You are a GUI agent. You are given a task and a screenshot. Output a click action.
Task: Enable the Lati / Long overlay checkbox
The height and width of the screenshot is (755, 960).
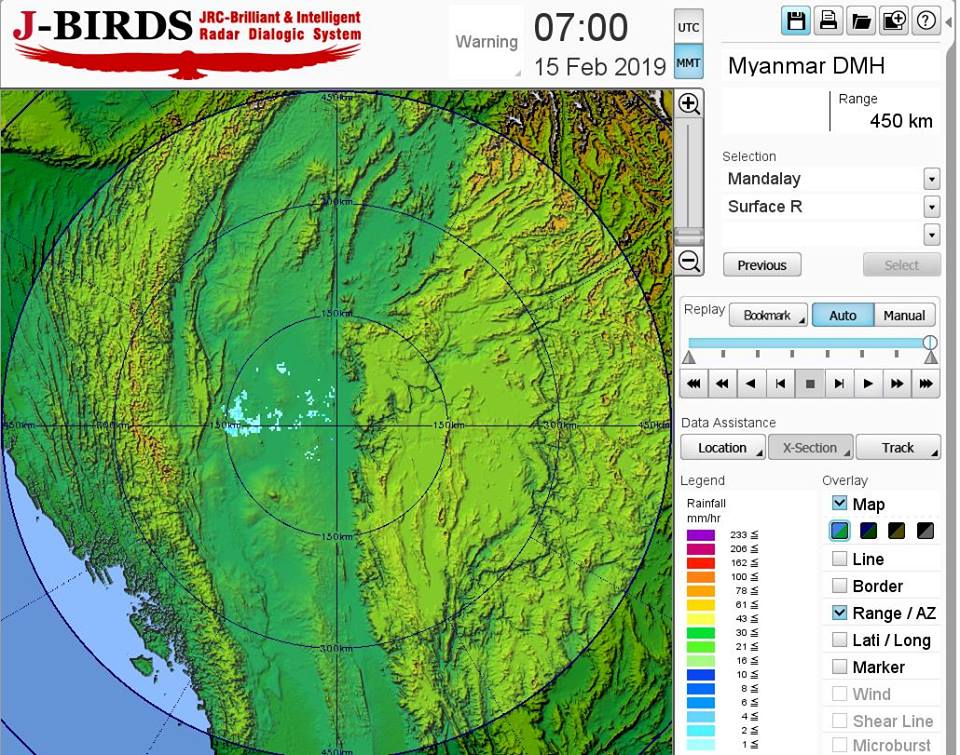(x=840, y=640)
